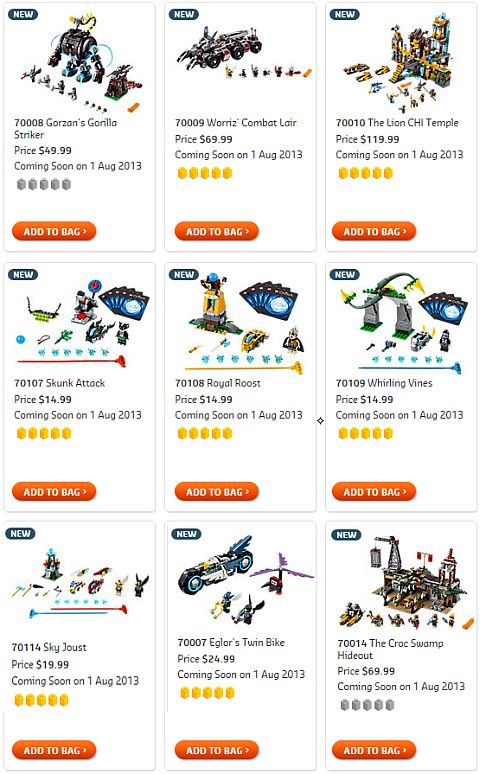Image resolution: width=480 pixels, height=774 pixels.
Task: Open the 70108 Royal Roost product link
Action: [218, 383]
